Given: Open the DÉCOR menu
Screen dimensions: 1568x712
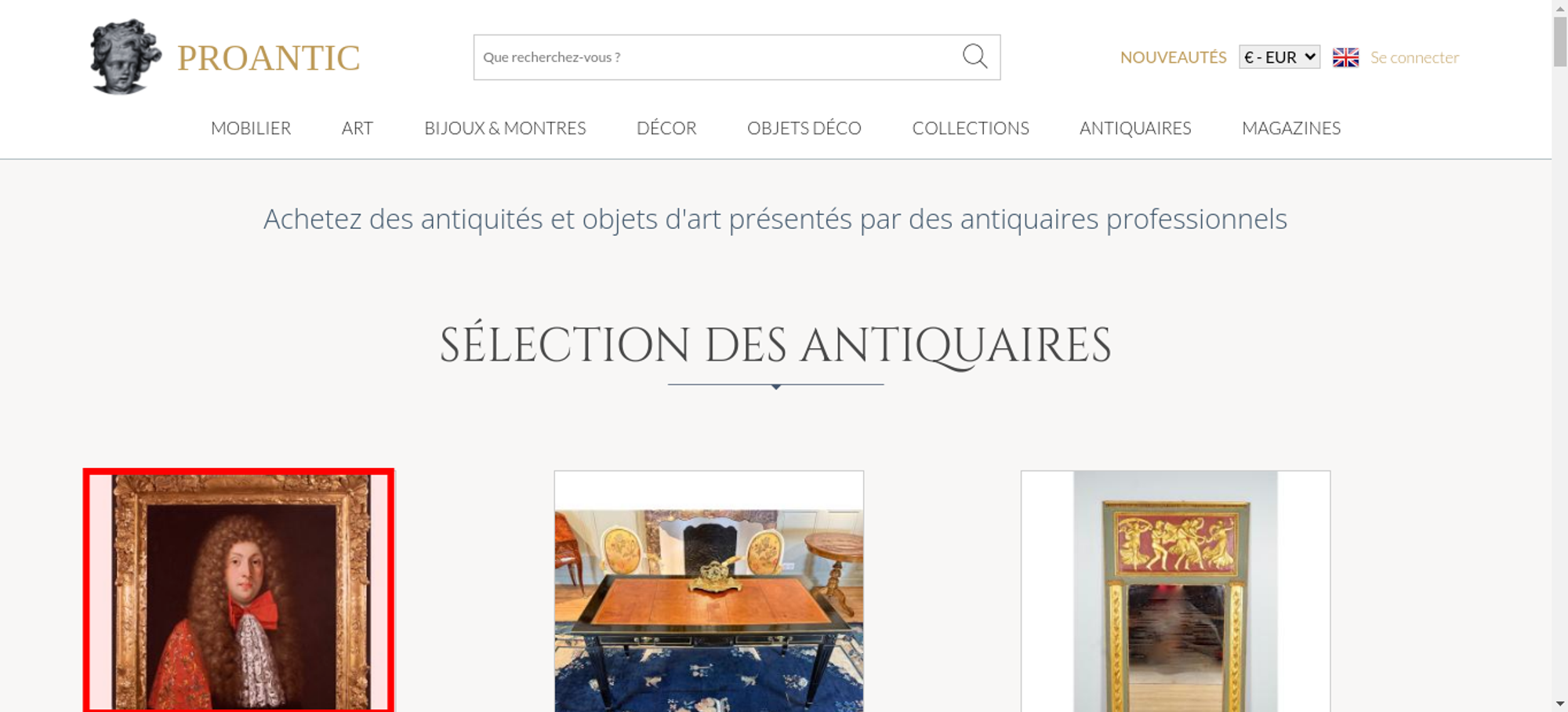Looking at the screenshot, I should tap(666, 128).
